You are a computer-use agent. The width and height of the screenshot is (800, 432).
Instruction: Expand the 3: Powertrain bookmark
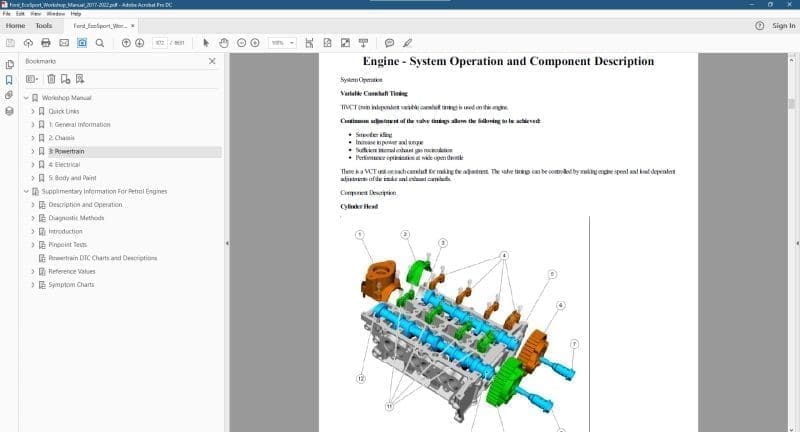pyautogui.click(x=32, y=152)
